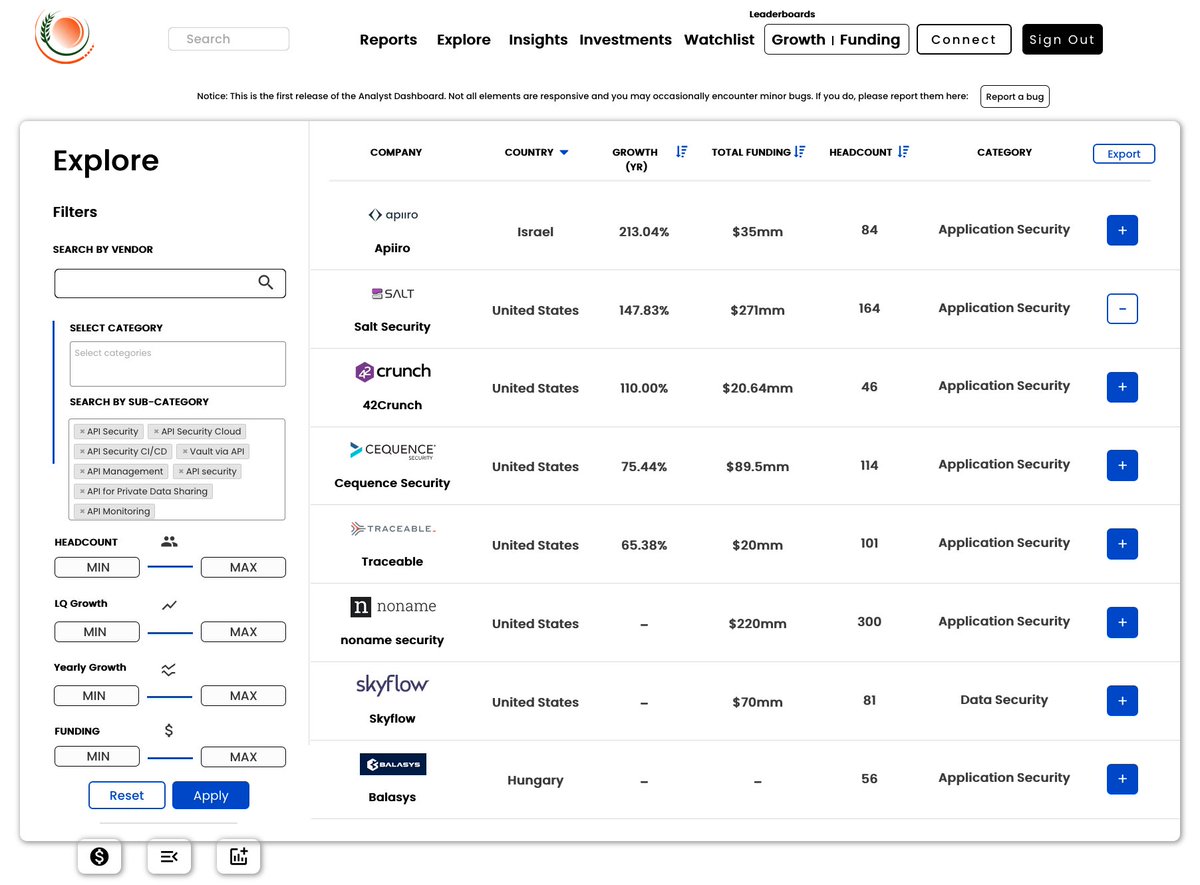Click the vendor search magnifier icon
Screen dimensions: 1200x885
[266, 283]
